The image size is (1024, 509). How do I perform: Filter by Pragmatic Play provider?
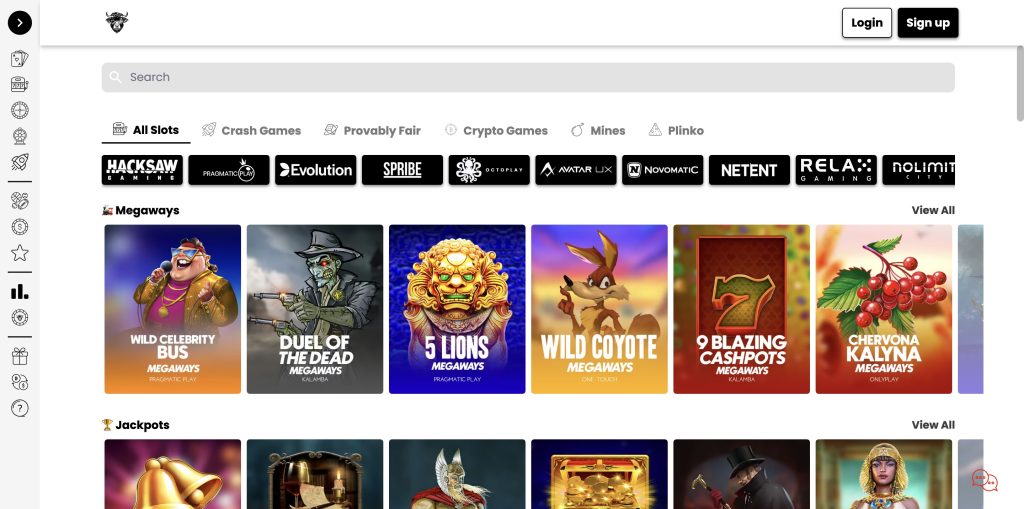[229, 170]
